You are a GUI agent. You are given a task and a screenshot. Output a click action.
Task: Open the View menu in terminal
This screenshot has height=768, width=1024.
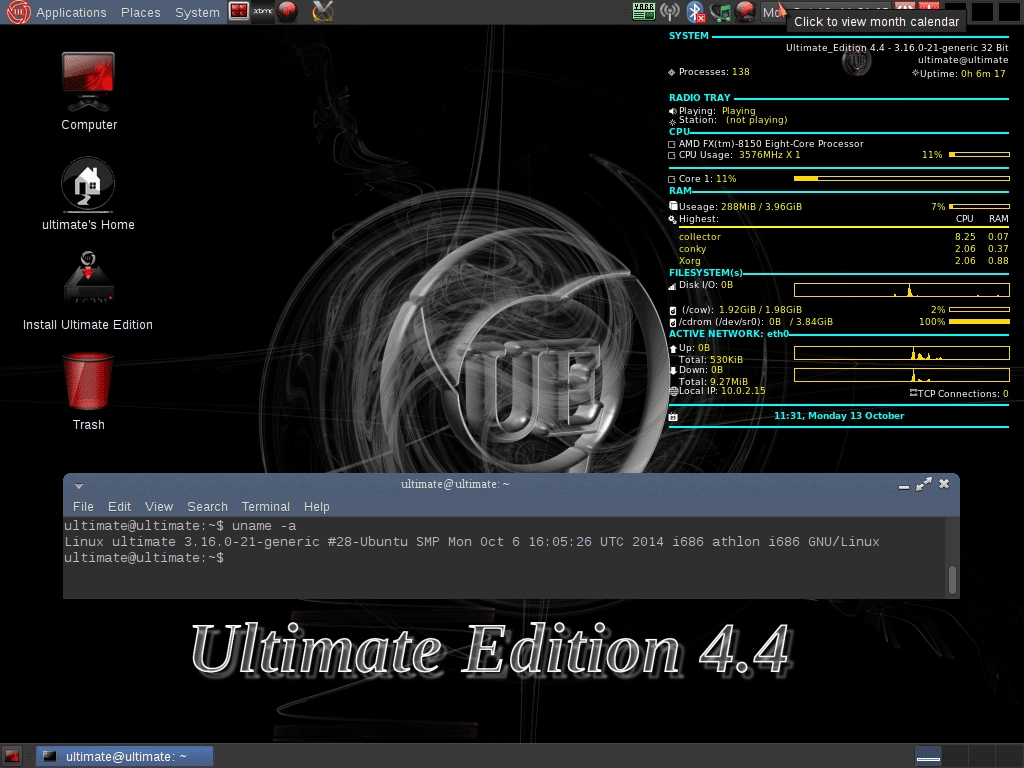pyautogui.click(x=159, y=507)
